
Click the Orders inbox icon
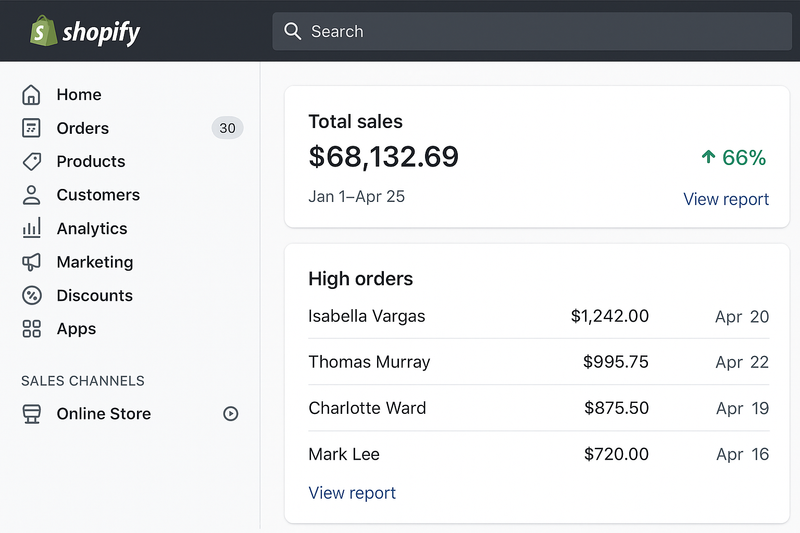[x=32, y=128]
